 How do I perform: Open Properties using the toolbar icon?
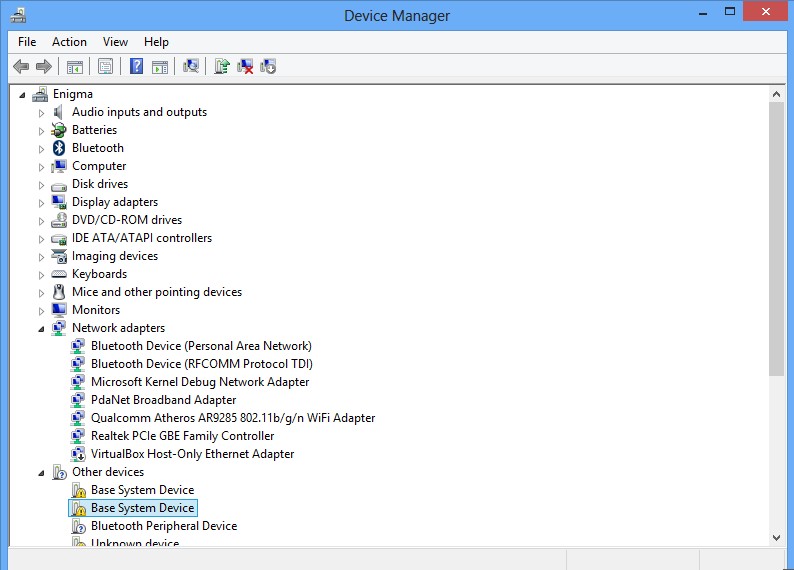105,67
